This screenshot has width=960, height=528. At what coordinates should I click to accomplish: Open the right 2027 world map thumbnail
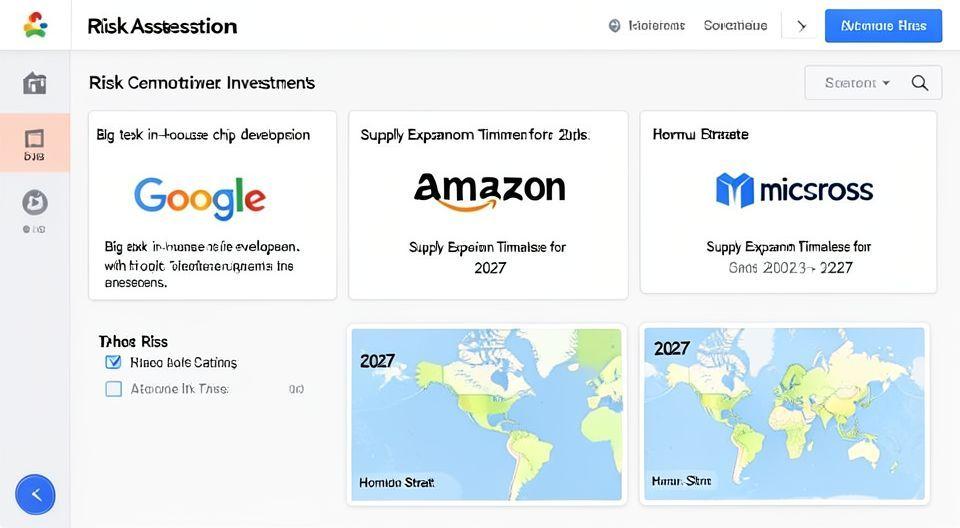click(784, 414)
